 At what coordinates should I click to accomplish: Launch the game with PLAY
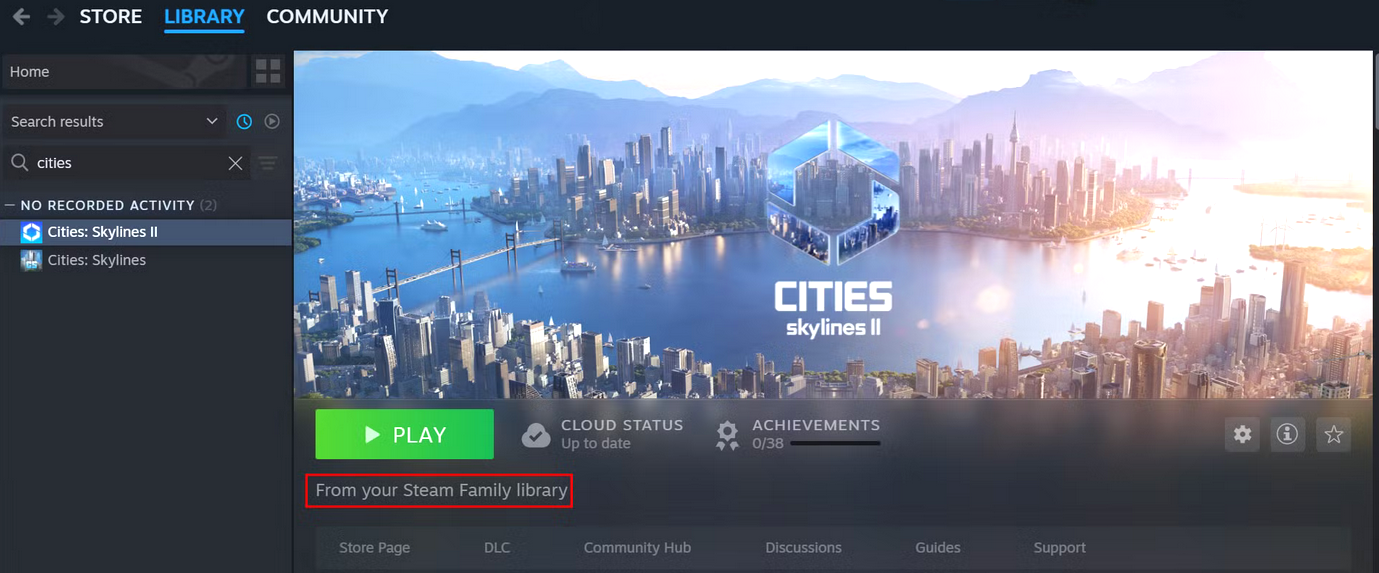[404, 434]
